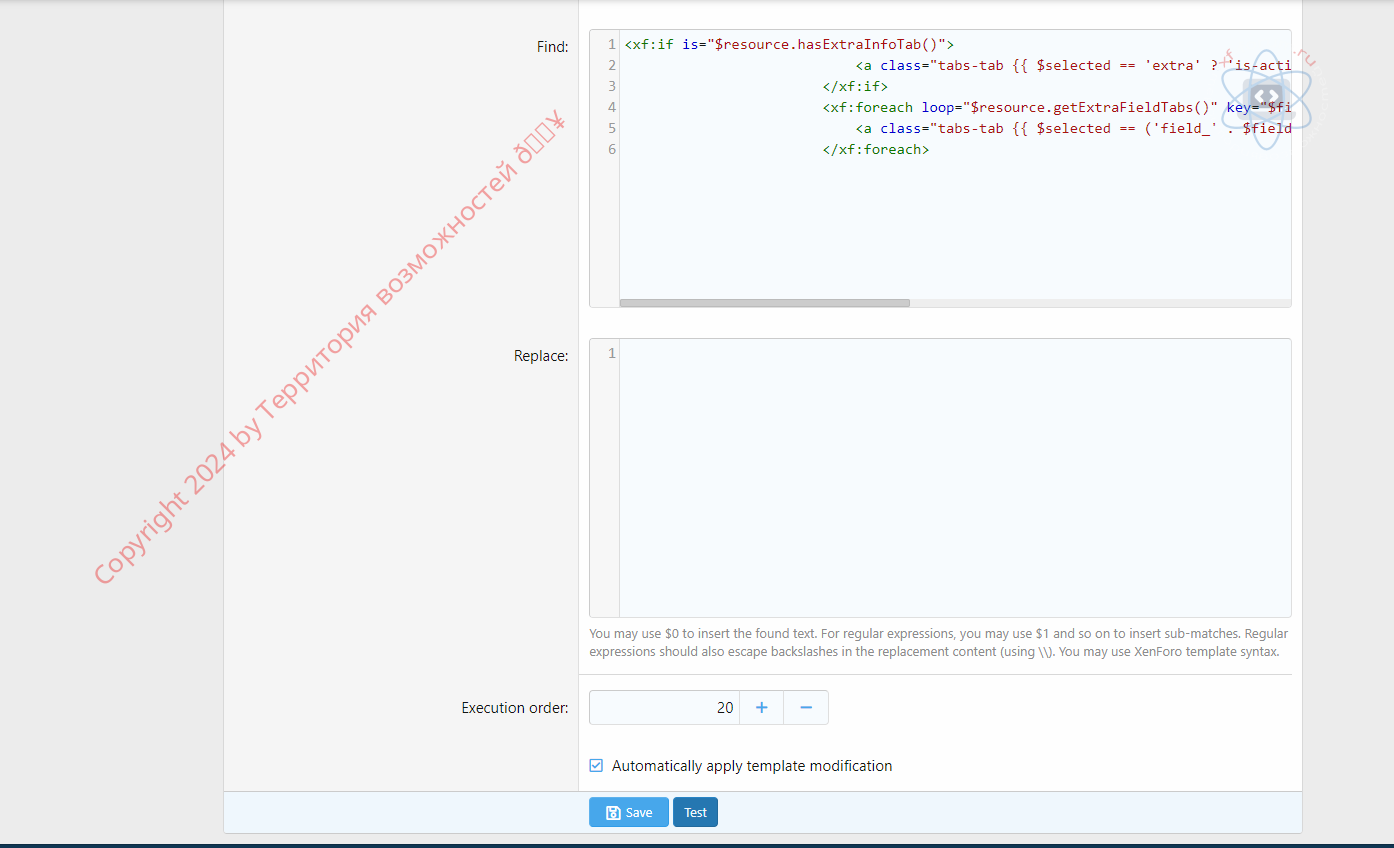The height and width of the screenshot is (848, 1394).
Task: Decrease execution order with minus button
Action: coord(806,708)
